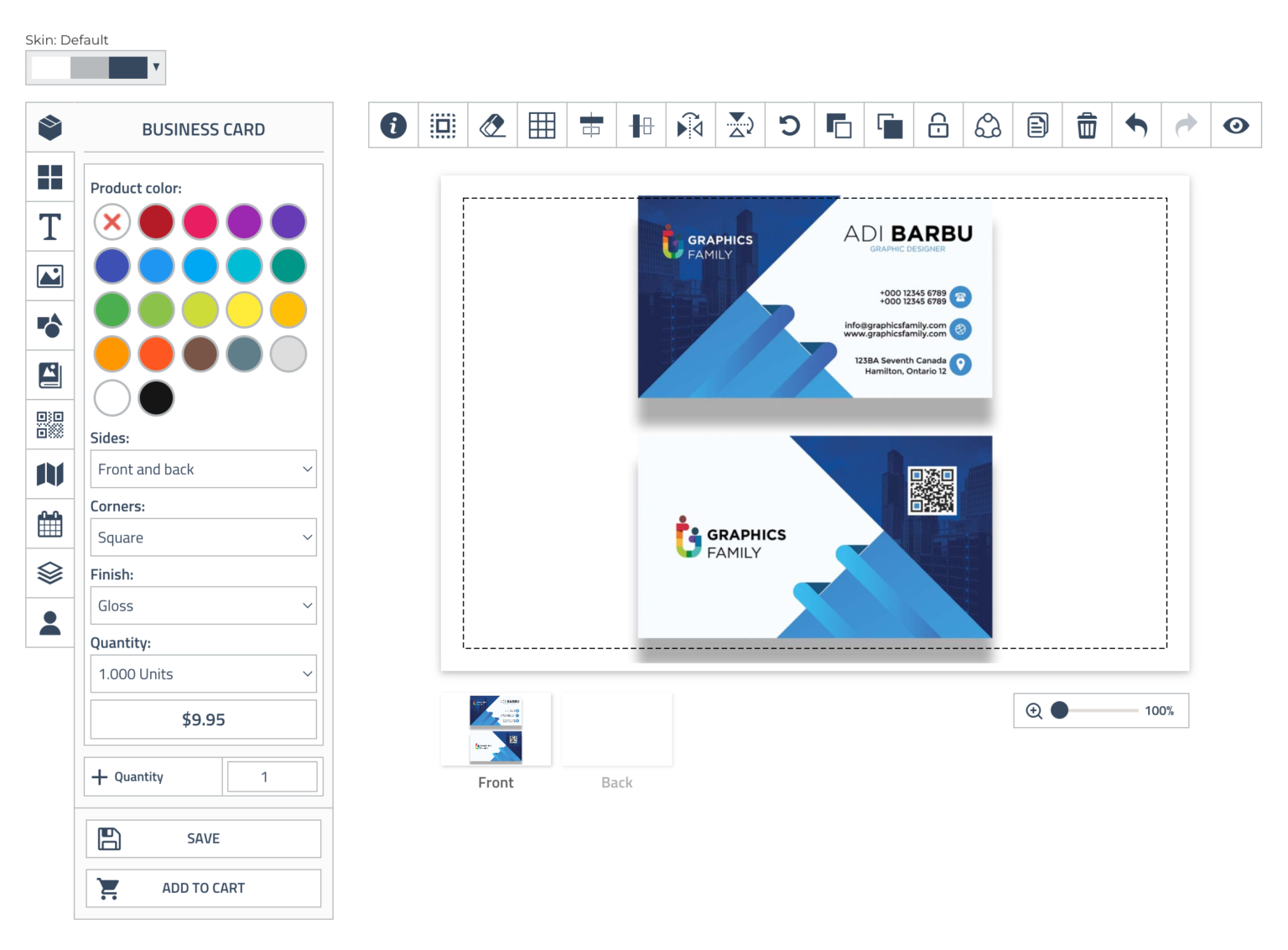Select the Front side thumbnail
Image resolution: width=1288 pixels, height=950 pixels.
(496, 729)
